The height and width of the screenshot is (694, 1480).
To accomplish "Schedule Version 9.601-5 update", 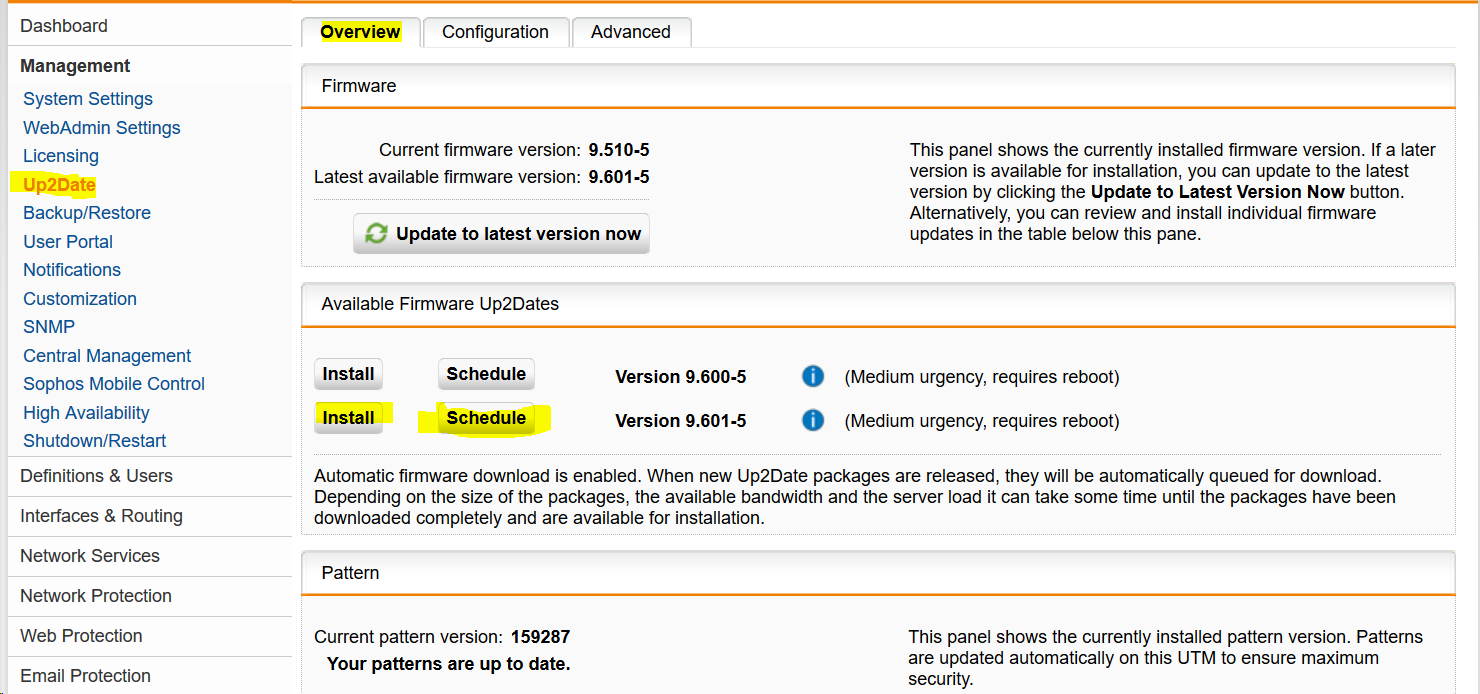I will click(486, 418).
